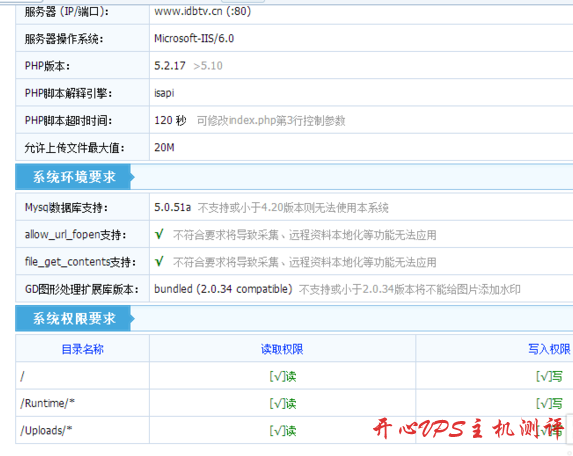Click the file_get_contents支持 check mark
573x456 pixels.
[159, 262]
